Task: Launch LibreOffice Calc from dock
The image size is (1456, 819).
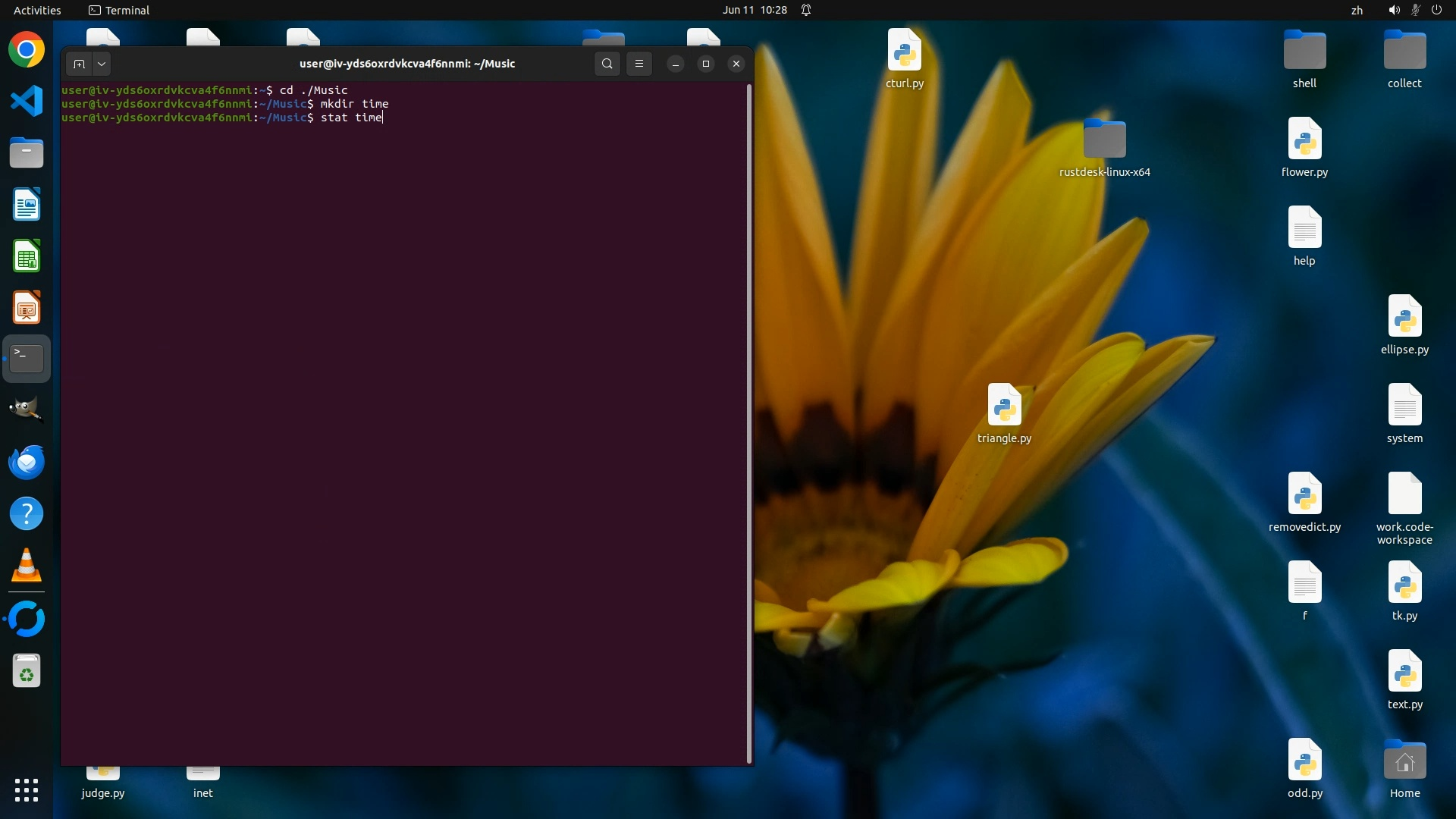Action: pyautogui.click(x=27, y=256)
